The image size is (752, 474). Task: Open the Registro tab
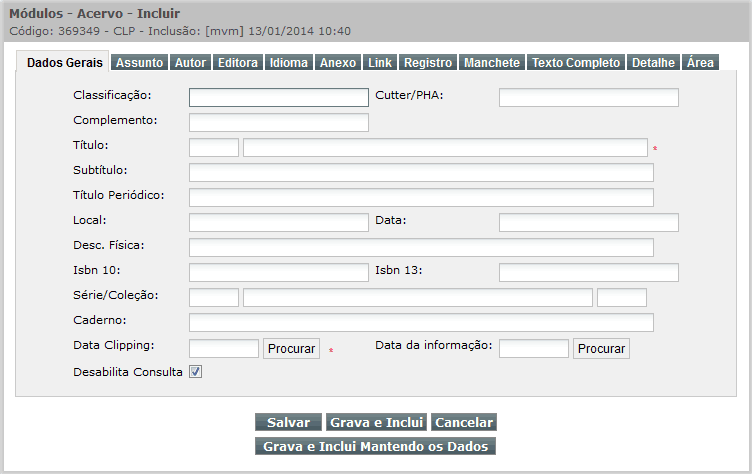click(428, 62)
